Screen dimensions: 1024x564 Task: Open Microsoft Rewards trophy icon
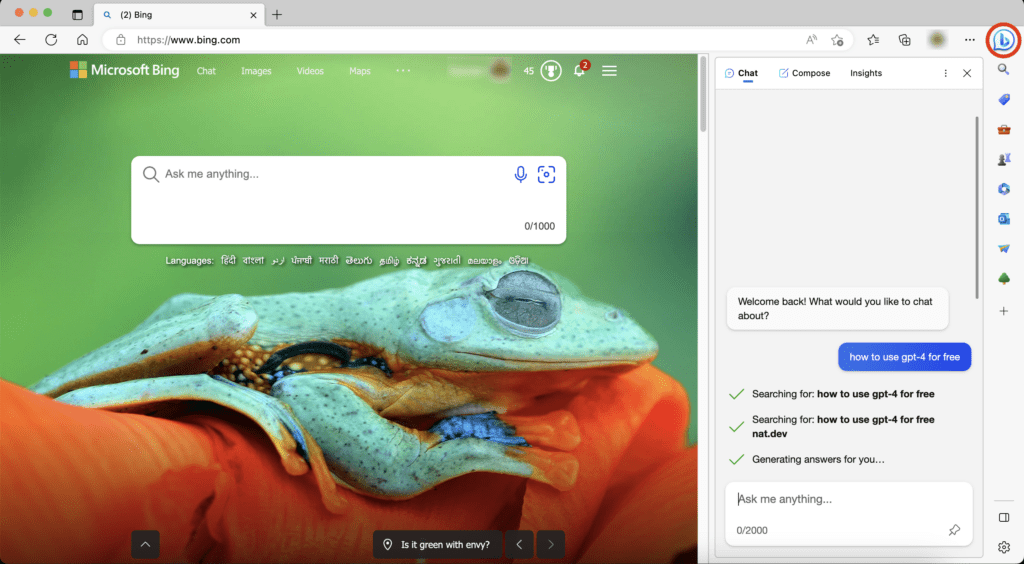[551, 70]
